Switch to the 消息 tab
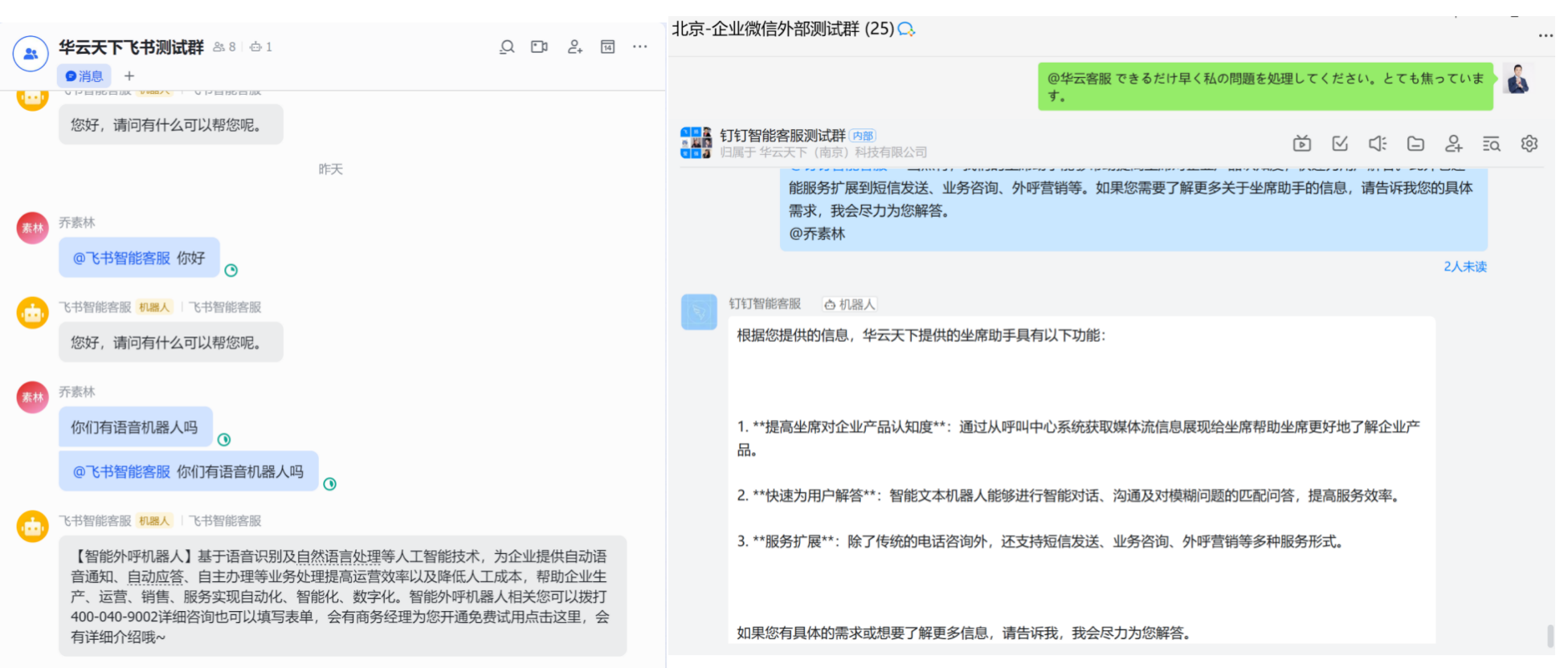 point(84,76)
